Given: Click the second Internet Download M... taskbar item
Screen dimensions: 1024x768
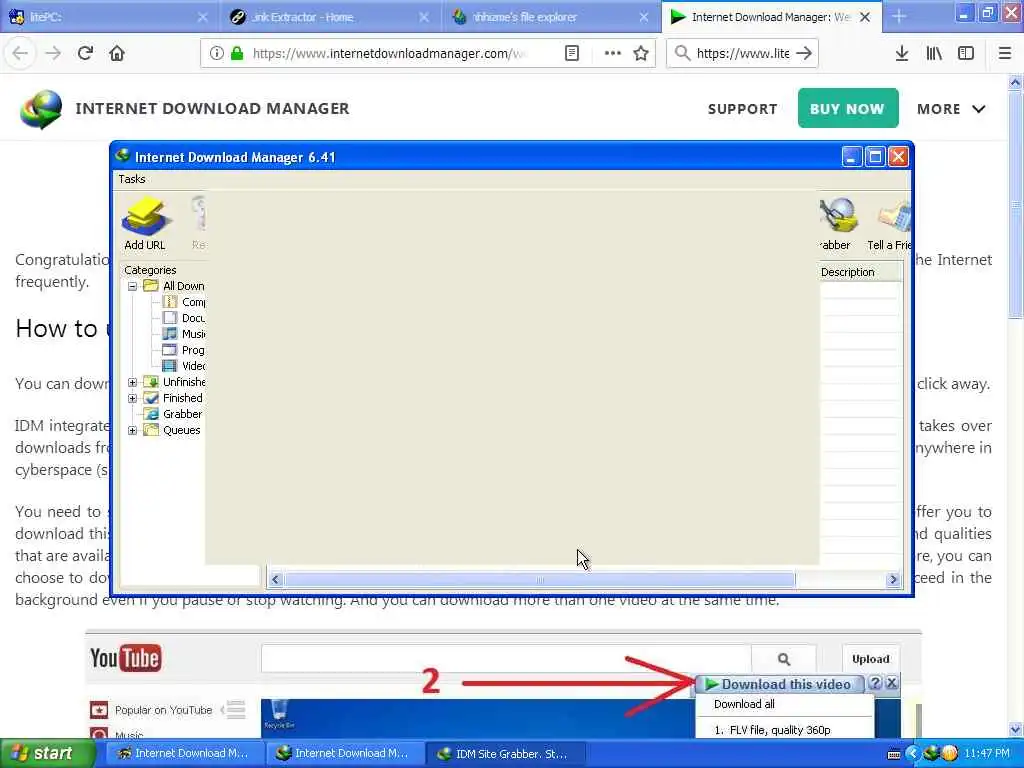Looking at the screenshot, I should [x=343, y=754].
